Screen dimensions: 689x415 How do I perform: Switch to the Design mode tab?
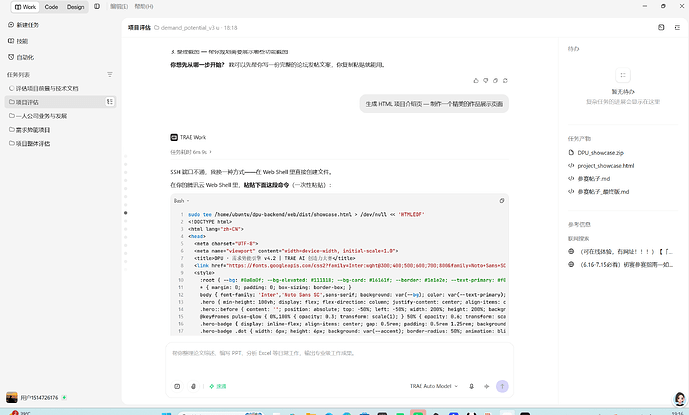(76, 7)
